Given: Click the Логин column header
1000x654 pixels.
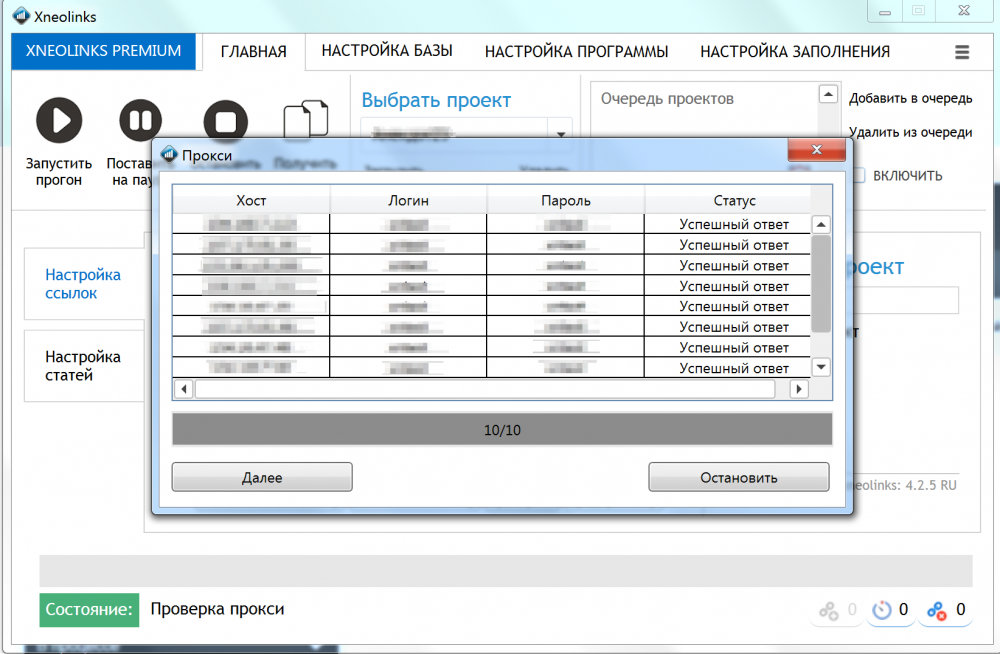Looking at the screenshot, I should pos(408,200).
